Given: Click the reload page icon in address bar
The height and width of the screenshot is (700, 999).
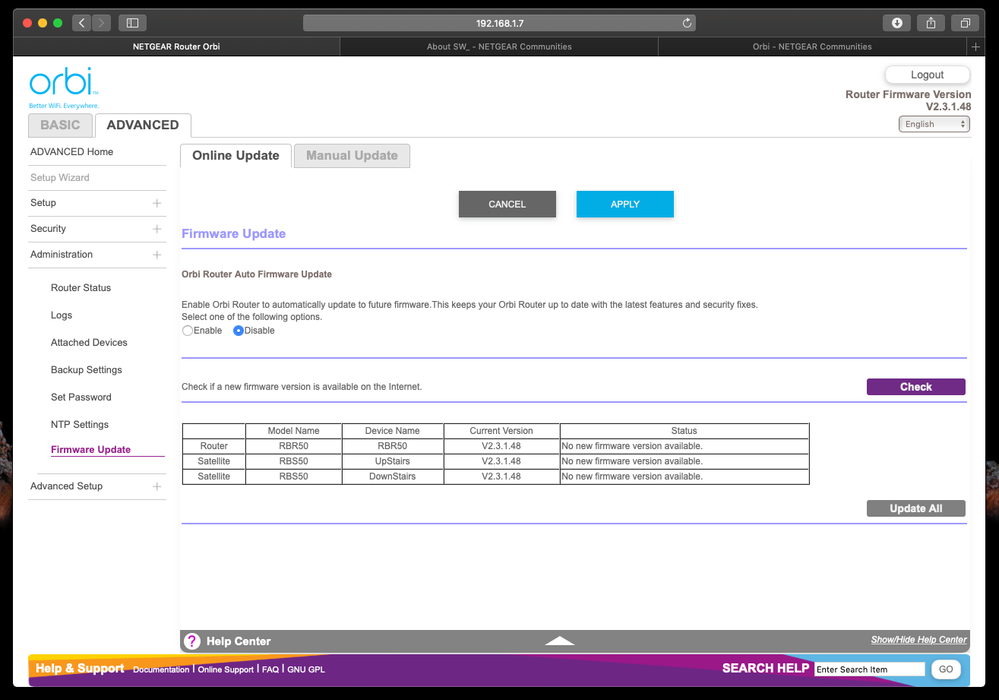Looking at the screenshot, I should (687, 23).
